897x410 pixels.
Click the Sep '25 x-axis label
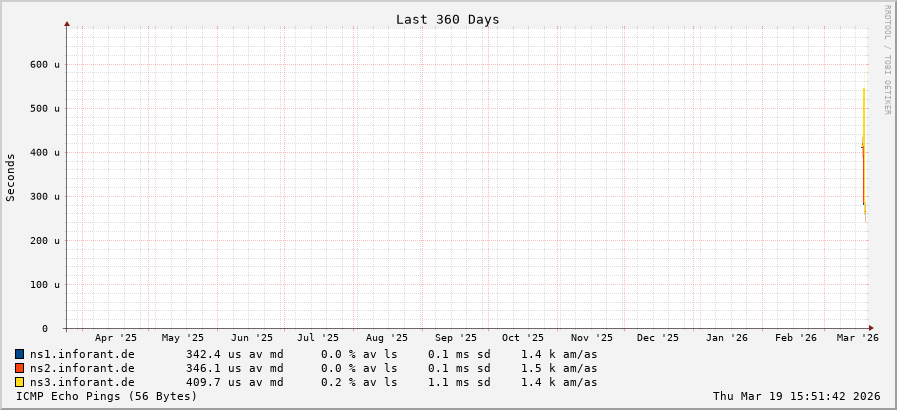[x=456, y=338]
